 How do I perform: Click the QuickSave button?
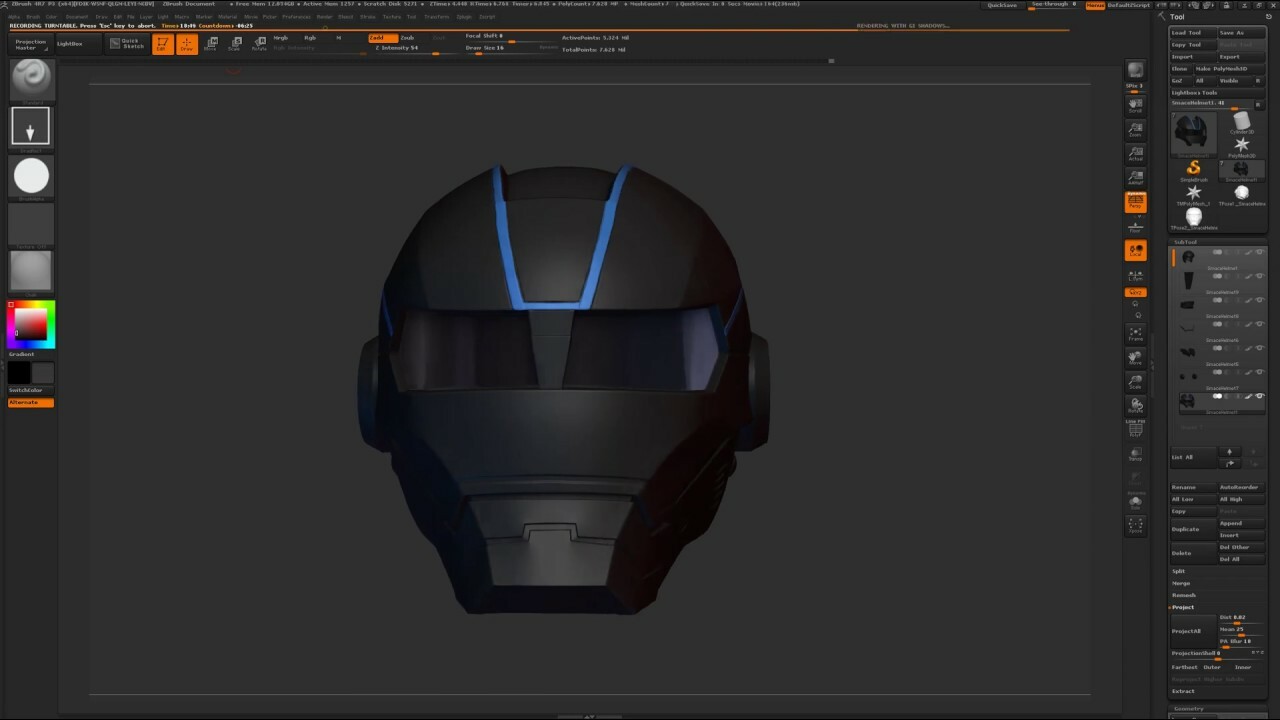click(x=1002, y=5)
